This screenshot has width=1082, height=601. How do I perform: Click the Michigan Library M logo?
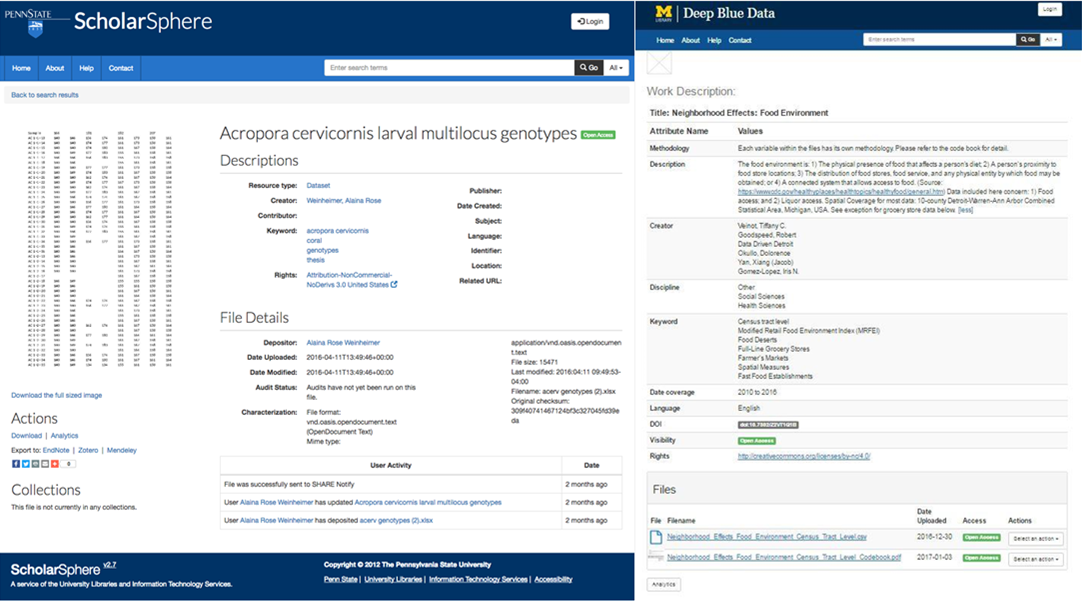pyautogui.click(x=664, y=13)
